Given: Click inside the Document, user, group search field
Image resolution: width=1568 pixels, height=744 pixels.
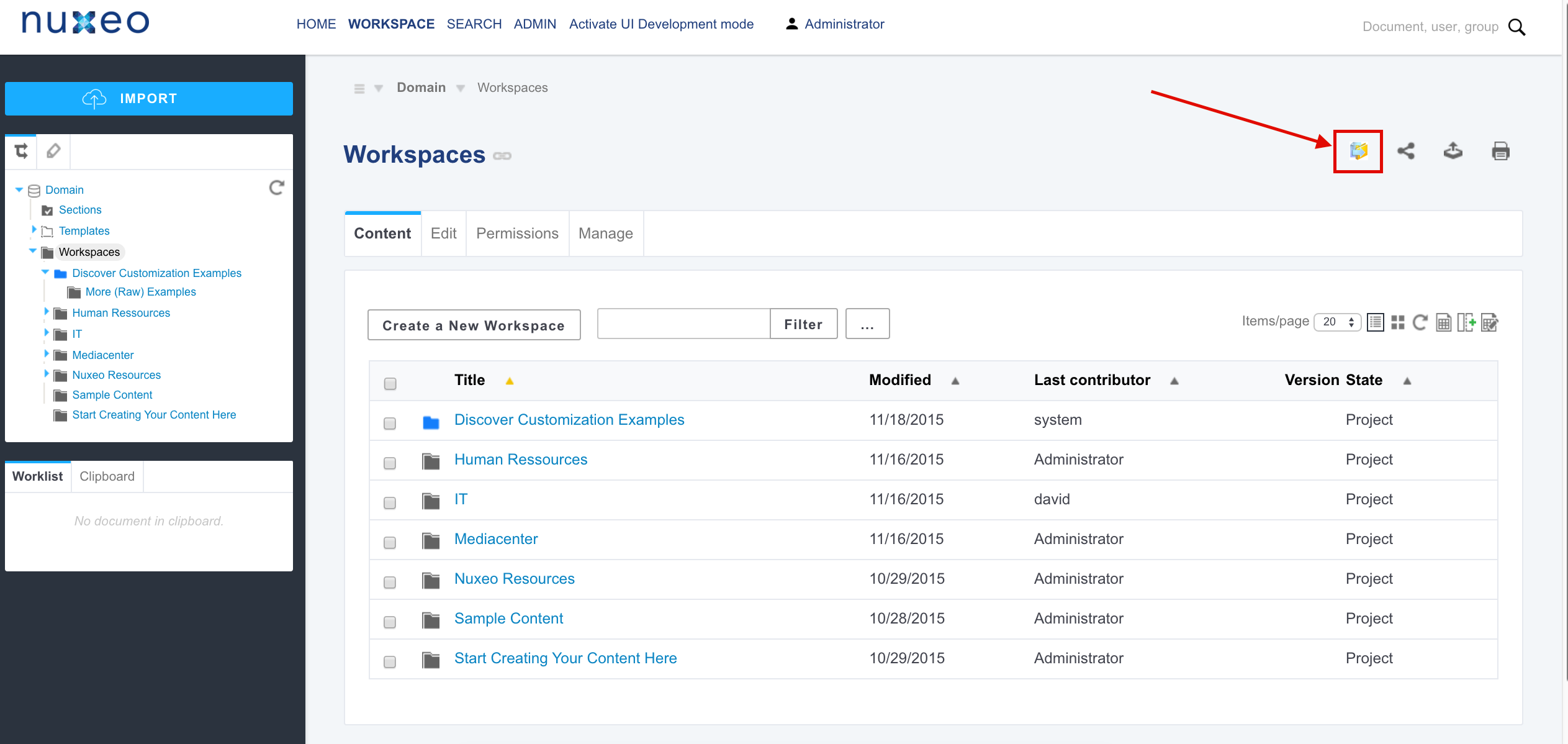Looking at the screenshot, I should click(1428, 26).
